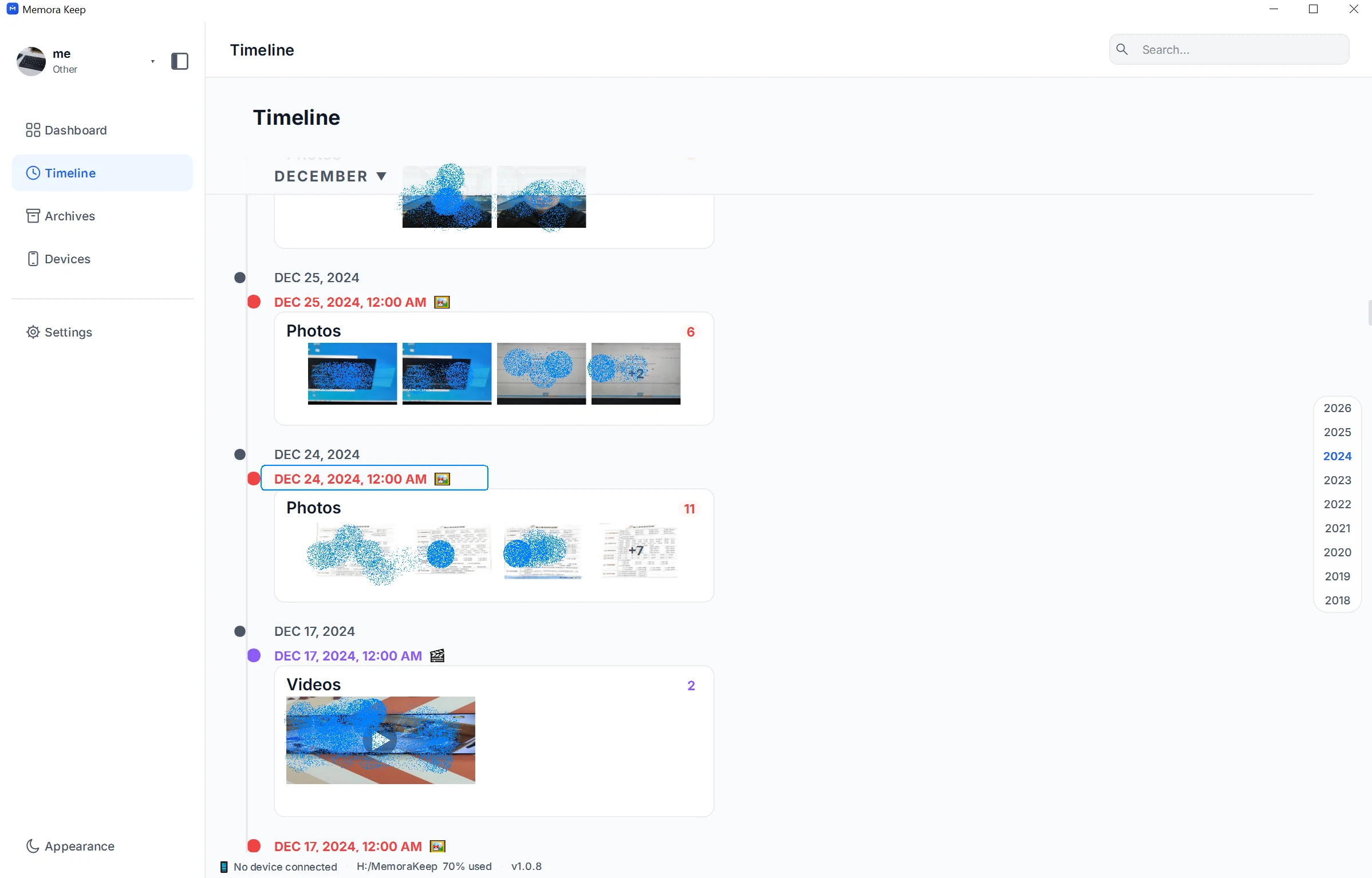Open DEC 25, 2024, 12:00 AM entry
The width and height of the screenshot is (1372, 878).
350,302
